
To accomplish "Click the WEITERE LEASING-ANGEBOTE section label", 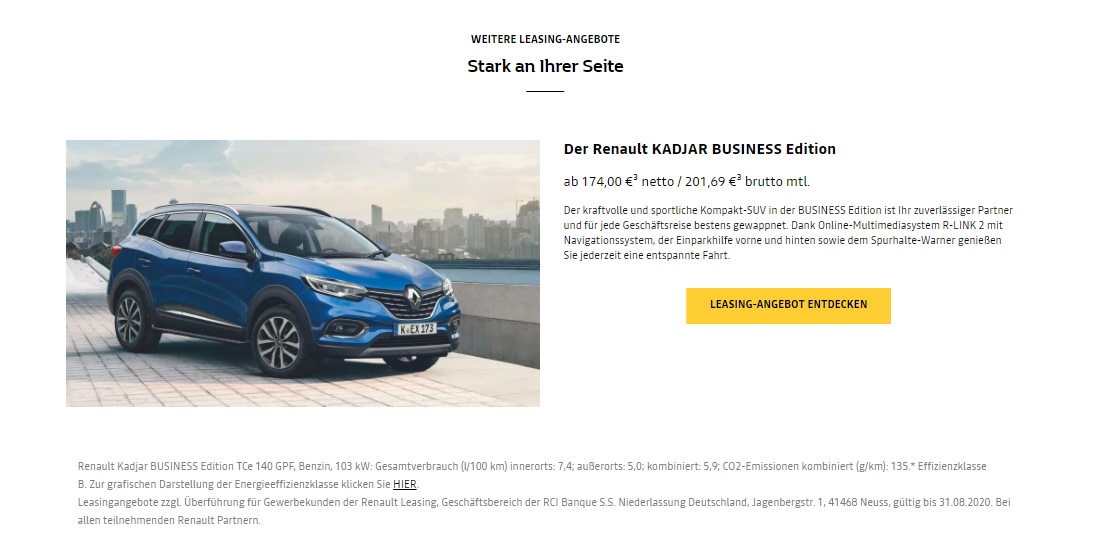I will [x=545, y=39].
